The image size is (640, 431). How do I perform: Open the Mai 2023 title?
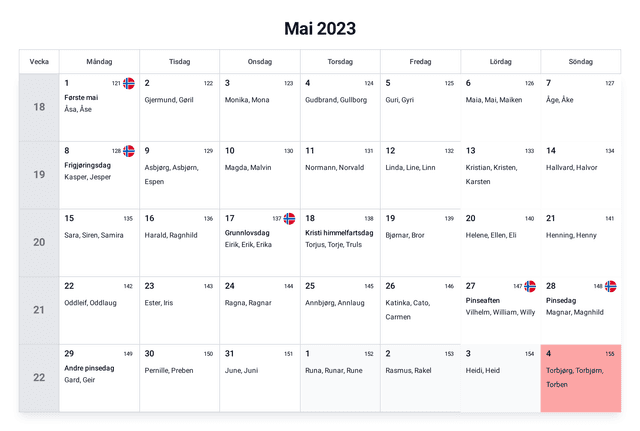point(320,29)
